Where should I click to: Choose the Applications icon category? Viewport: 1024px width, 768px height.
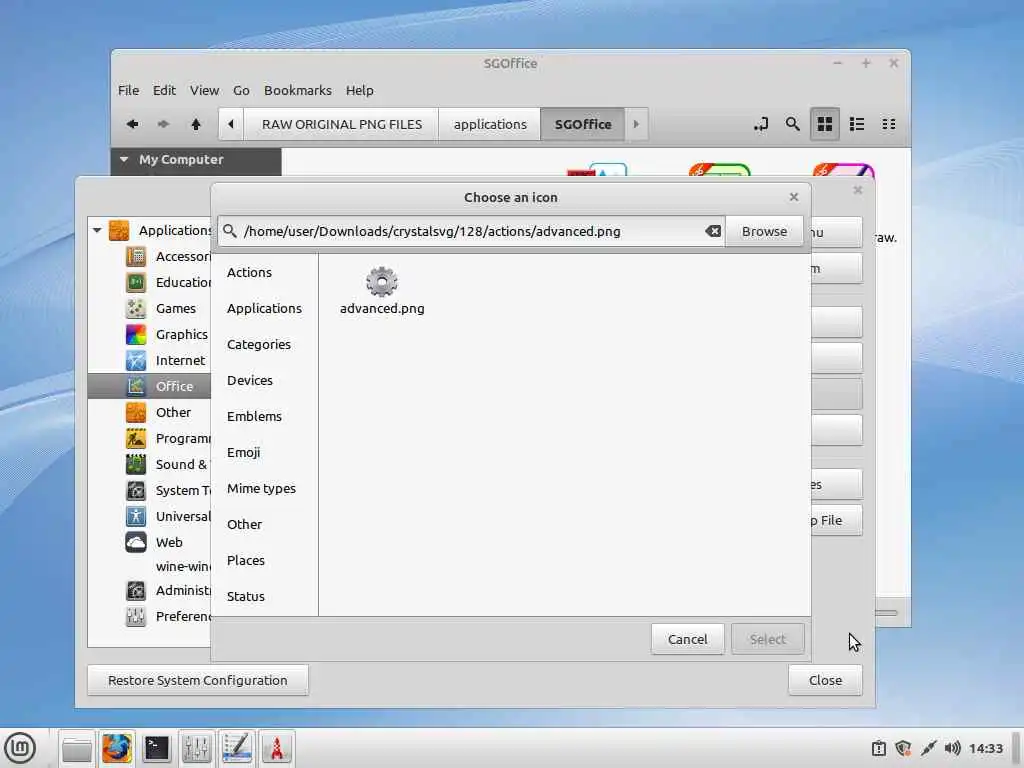click(x=264, y=308)
